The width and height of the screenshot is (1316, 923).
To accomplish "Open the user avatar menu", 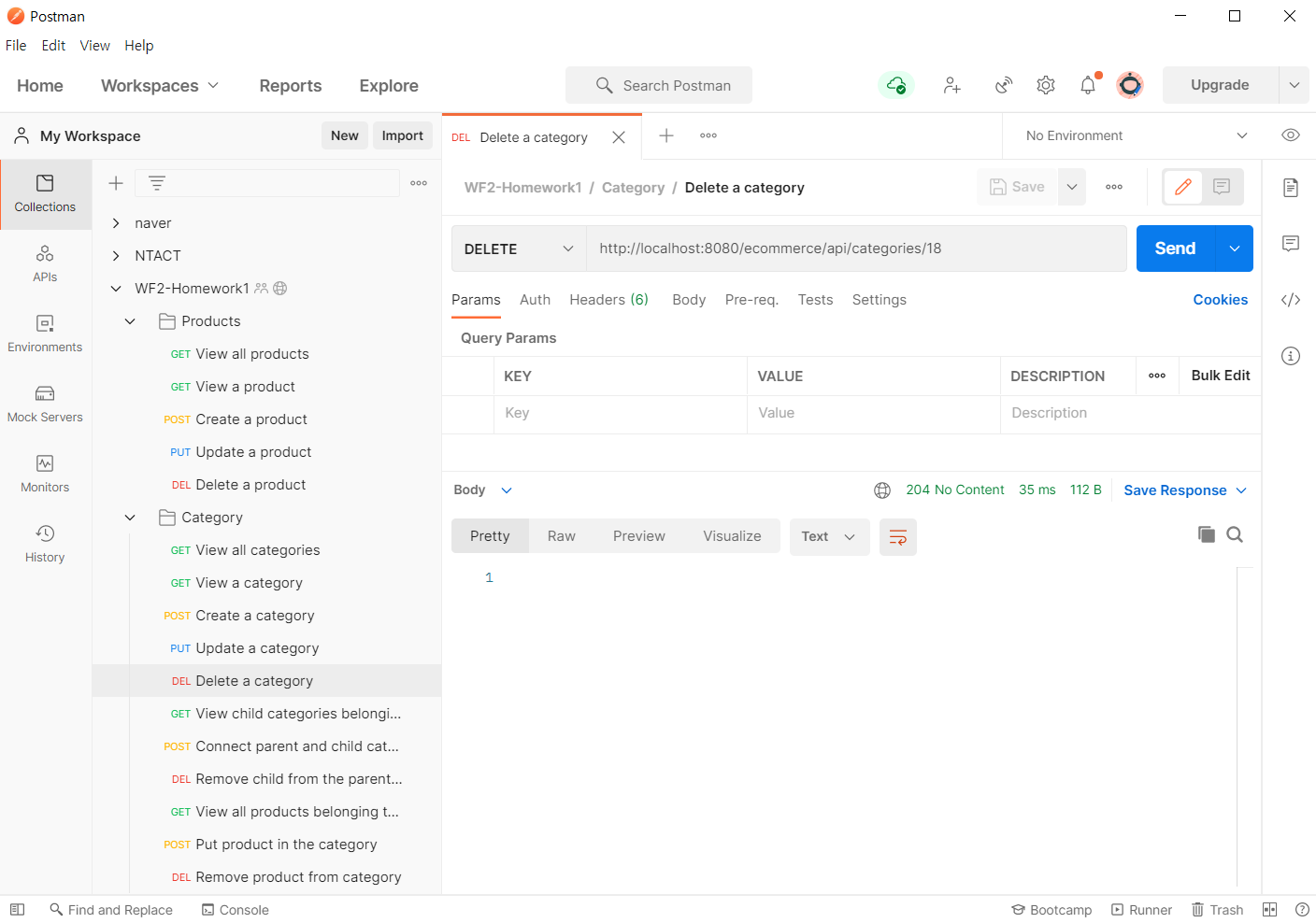I will (x=1130, y=85).
